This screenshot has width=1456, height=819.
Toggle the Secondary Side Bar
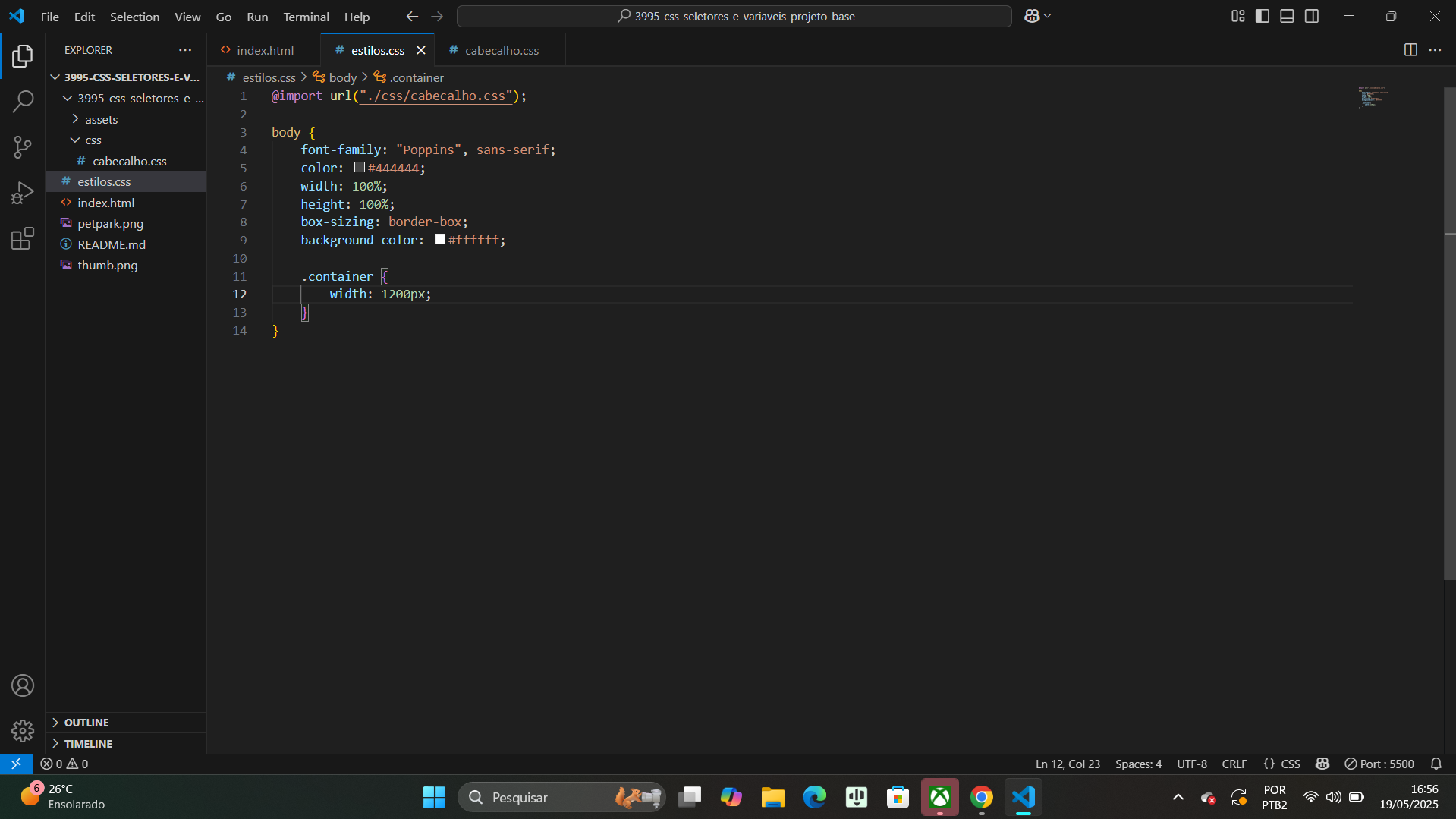click(1312, 16)
